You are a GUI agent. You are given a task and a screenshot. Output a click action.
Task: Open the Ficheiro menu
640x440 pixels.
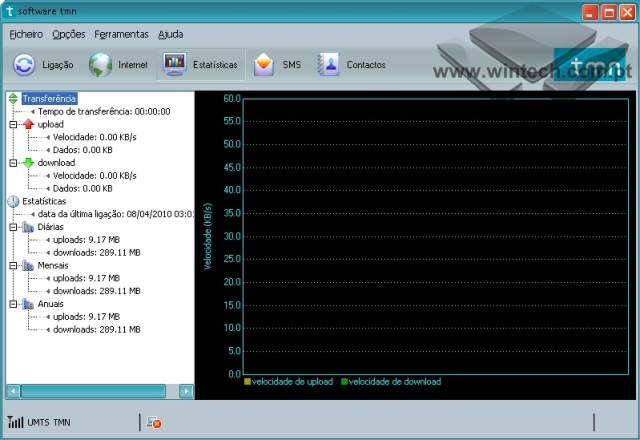26,33
